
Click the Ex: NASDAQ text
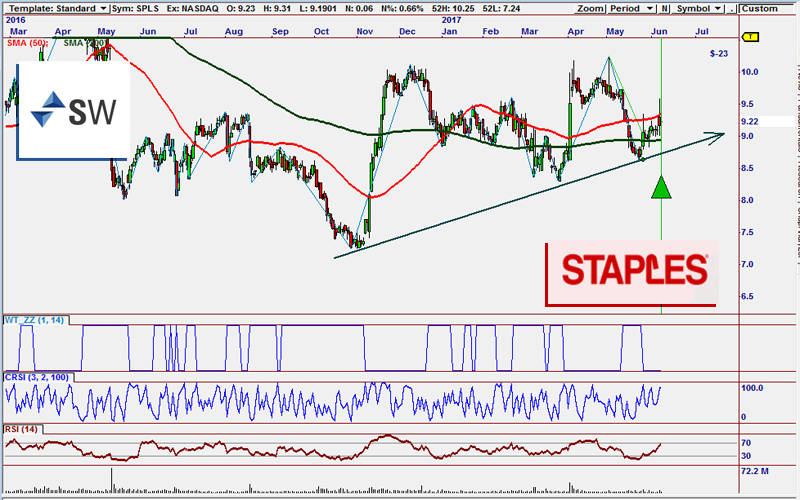(x=192, y=8)
